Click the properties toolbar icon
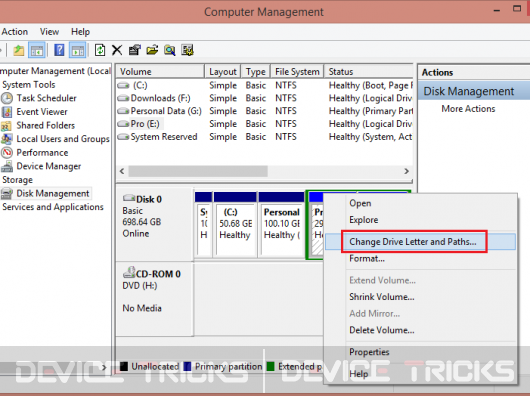Viewport: 530px width, 396px height. pyautogui.click(x=135, y=50)
